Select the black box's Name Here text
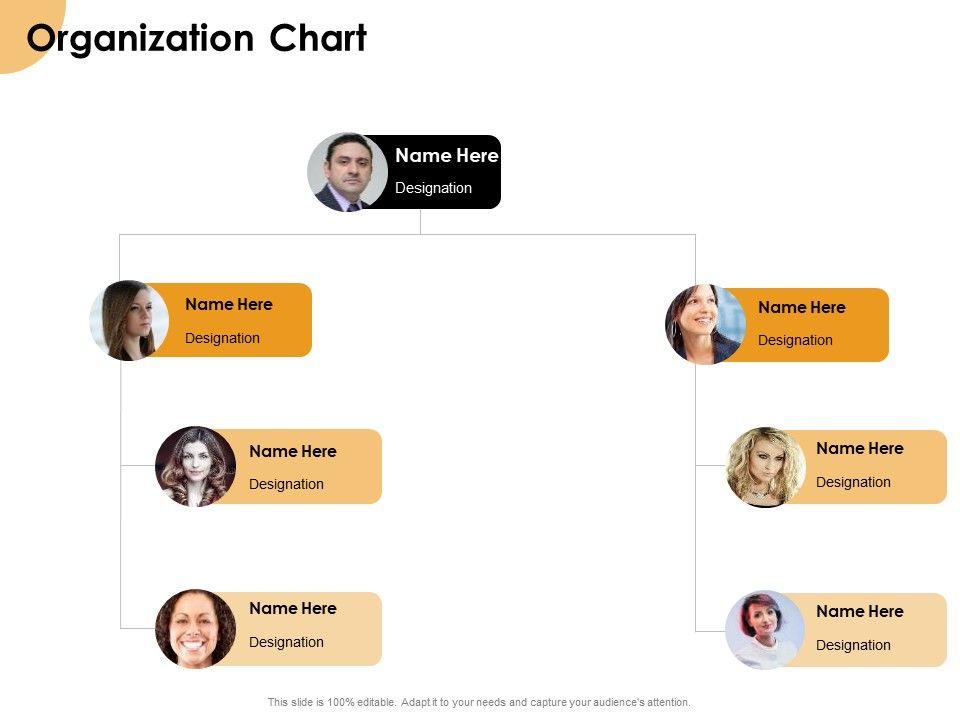960x720 pixels. point(446,156)
